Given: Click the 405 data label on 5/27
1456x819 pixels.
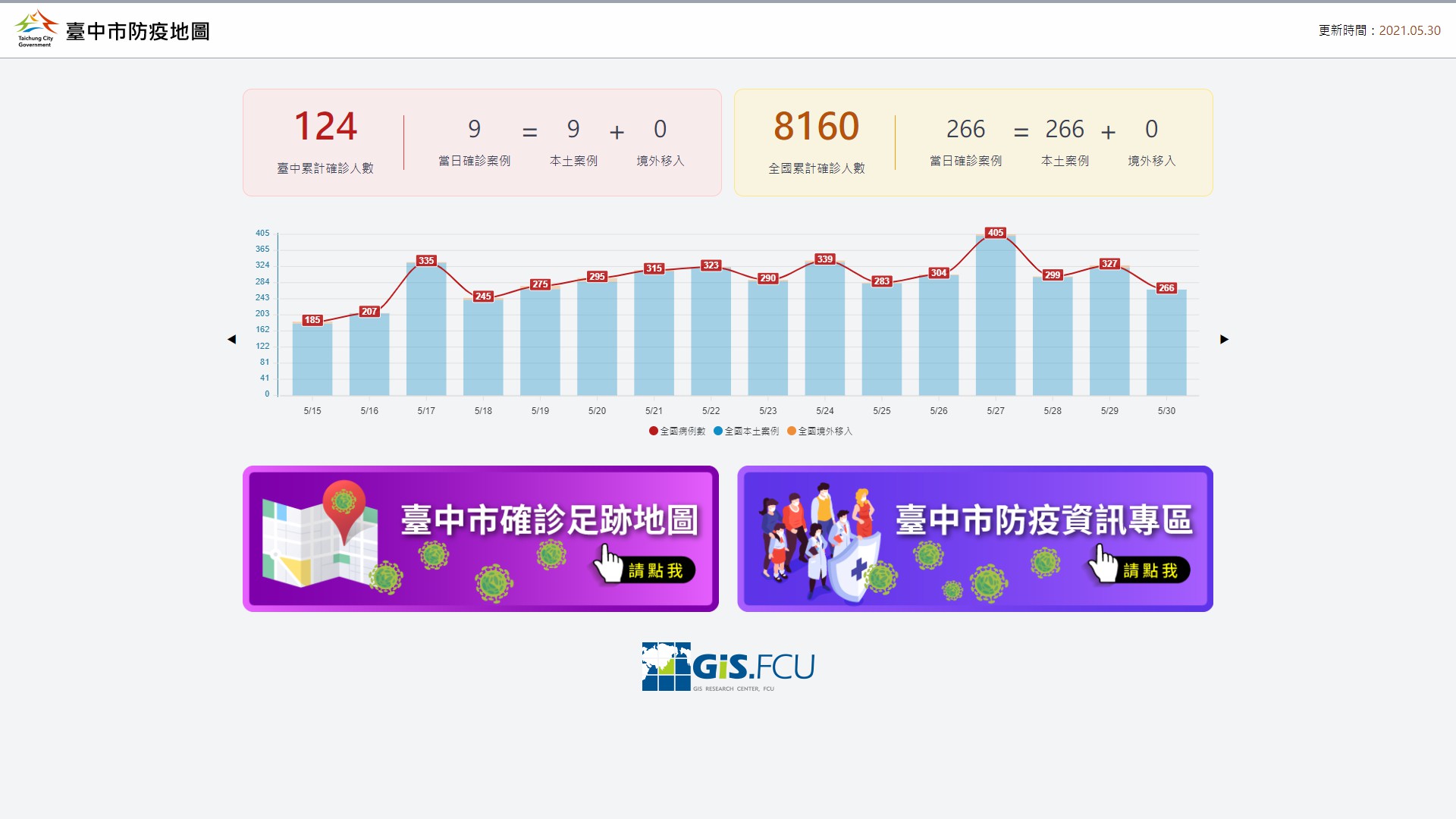Looking at the screenshot, I should pyautogui.click(x=995, y=233).
